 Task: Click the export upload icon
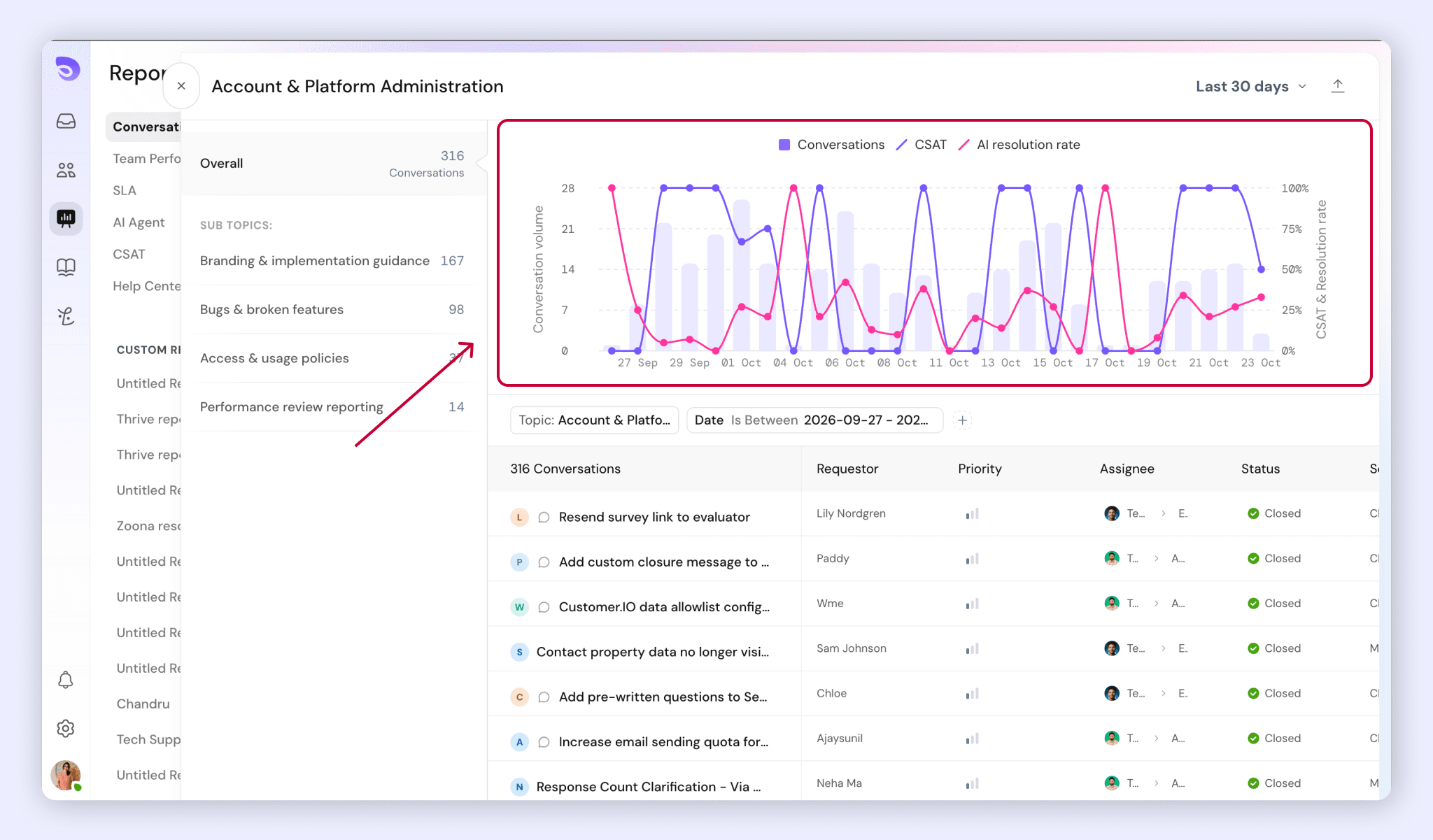pyautogui.click(x=1338, y=86)
